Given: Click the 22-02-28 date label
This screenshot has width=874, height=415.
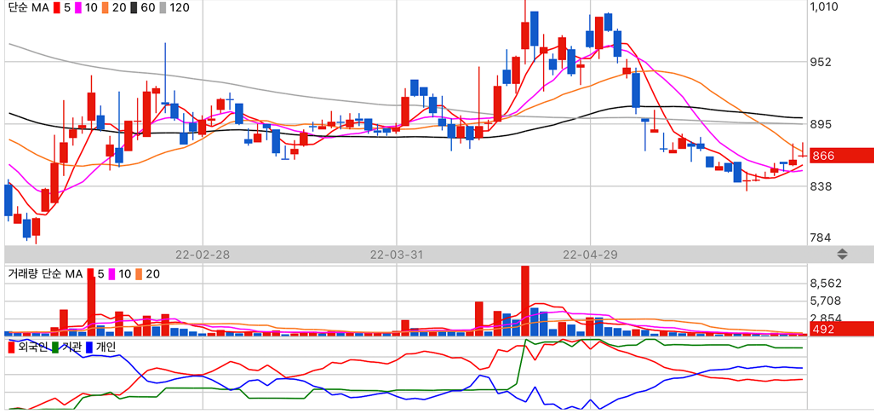Looking at the screenshot, I should pyautogui.click(x=202, y=255).
